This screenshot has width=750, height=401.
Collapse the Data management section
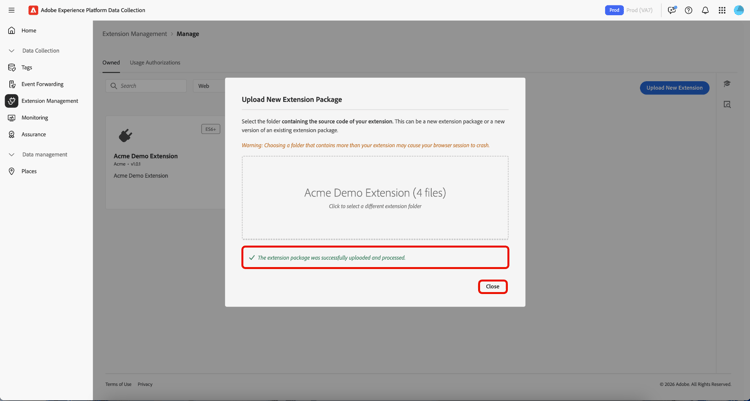[x=11, y=155]
